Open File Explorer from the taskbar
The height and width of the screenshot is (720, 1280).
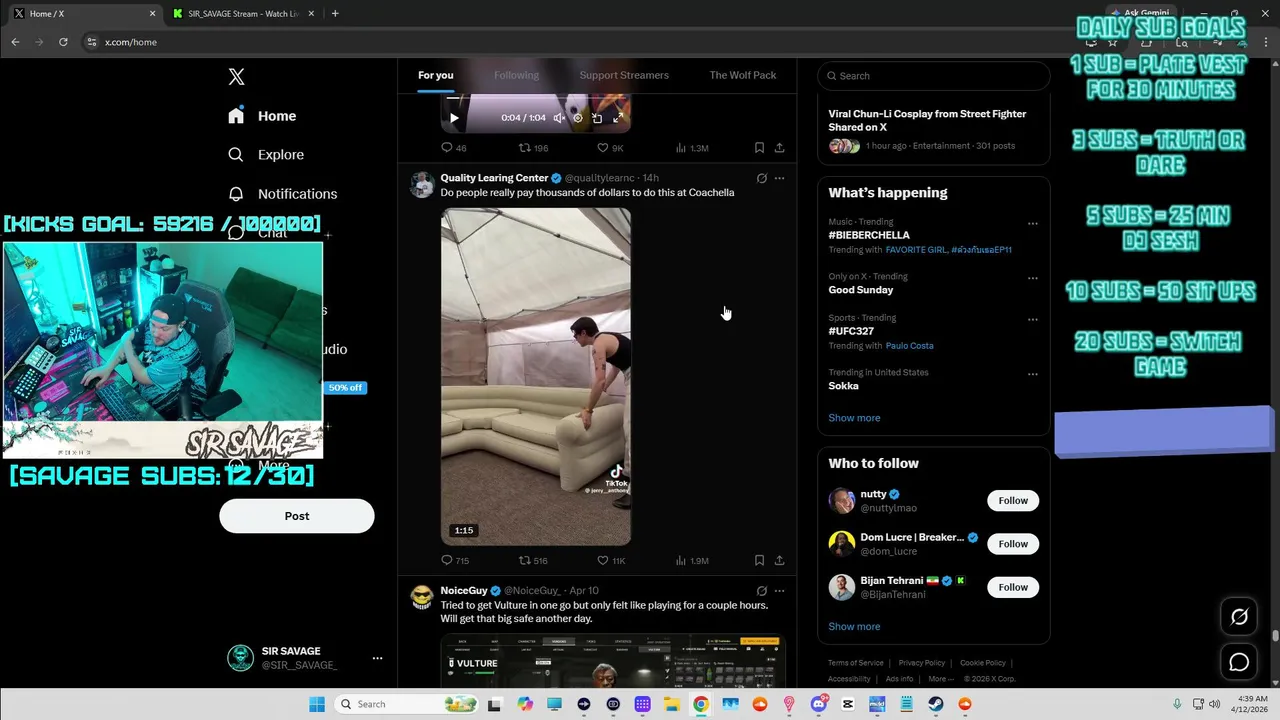(x=671, y=704)
